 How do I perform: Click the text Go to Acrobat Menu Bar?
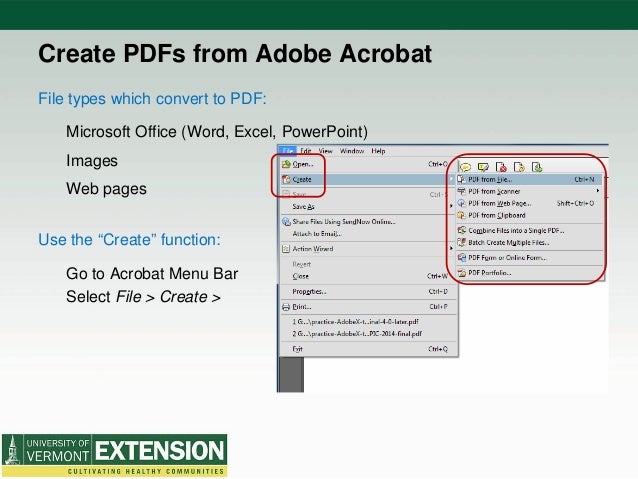click(152, 274)
